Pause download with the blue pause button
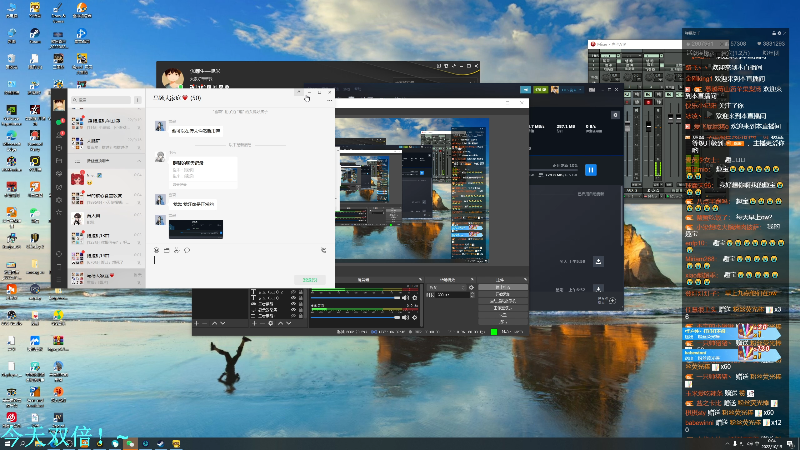Viewport: 800px width, 450px height. pos(591,170)
